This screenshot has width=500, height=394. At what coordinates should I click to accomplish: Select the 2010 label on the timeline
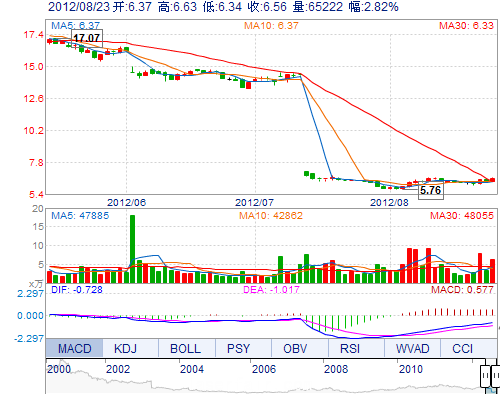pyautogui.click(x=411, y=369)
